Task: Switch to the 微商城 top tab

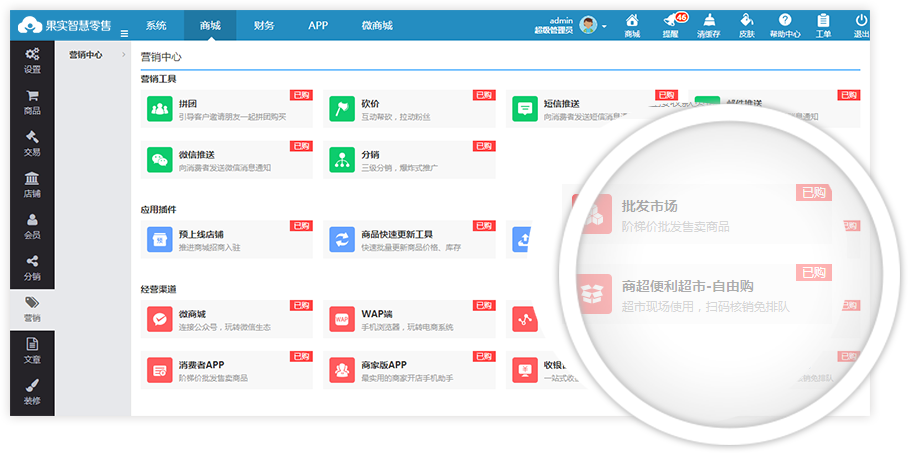Action: point(377,25)
